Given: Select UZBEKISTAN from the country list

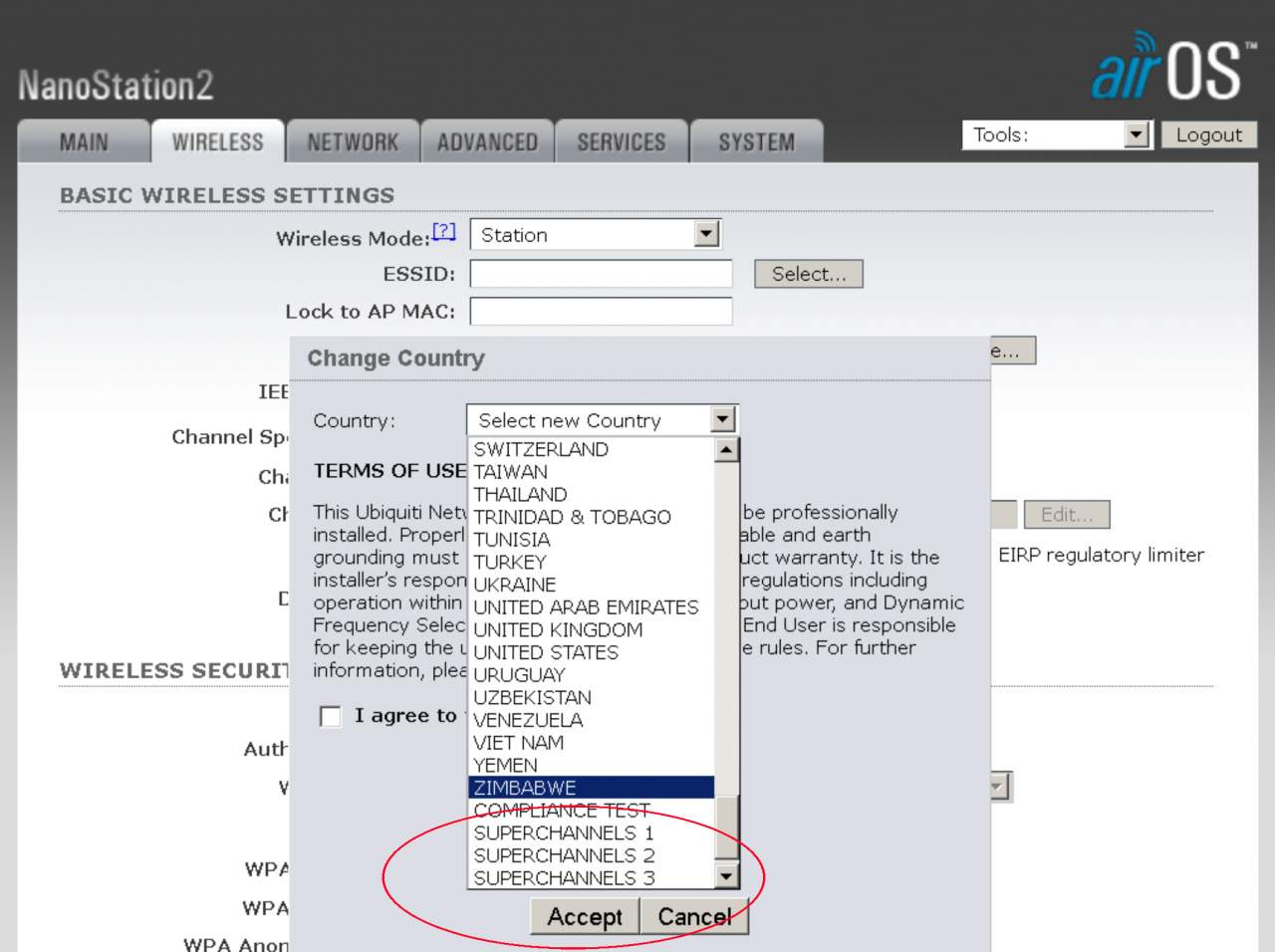Looking at the screenshot, I should click(592, 698).
